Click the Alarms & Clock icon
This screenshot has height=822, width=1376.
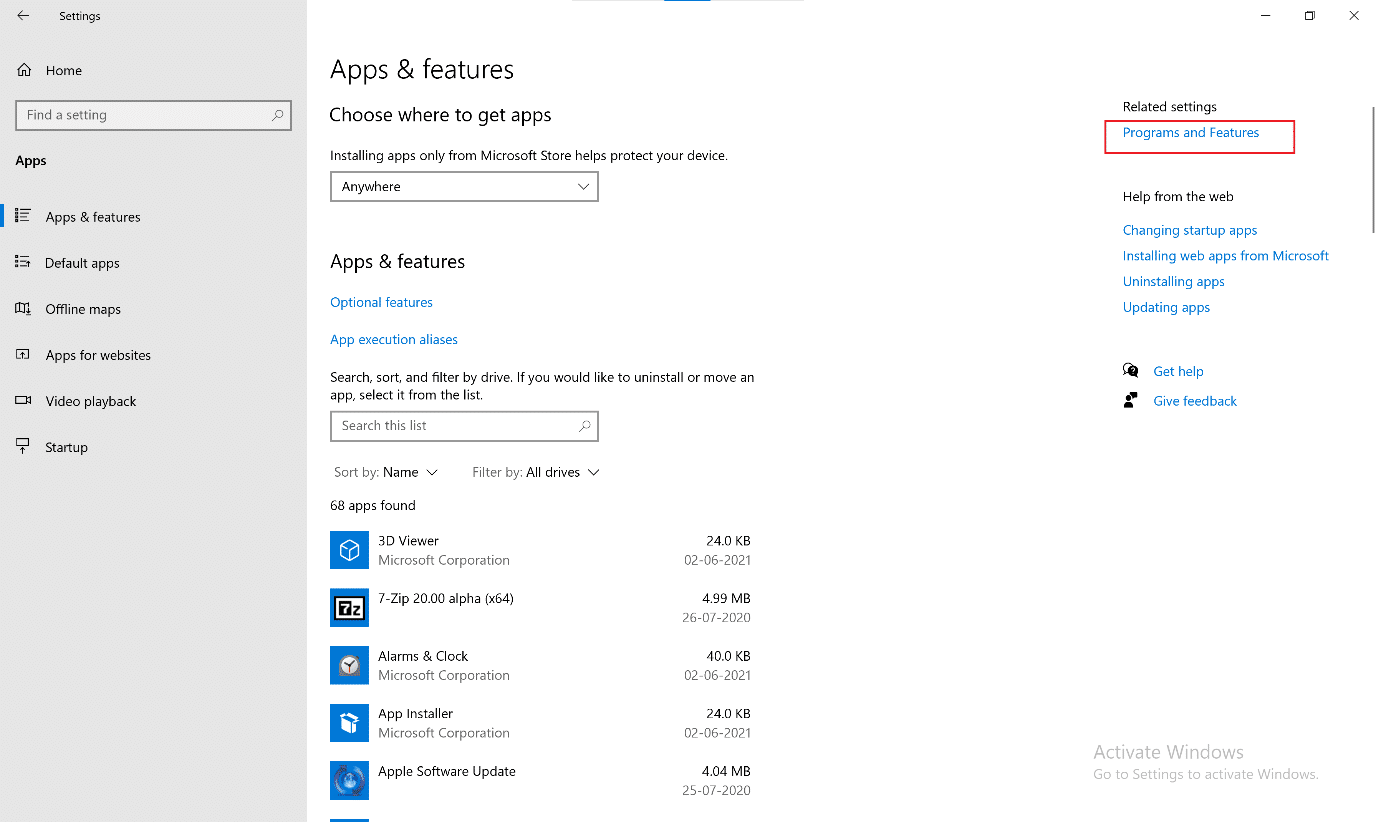click(349, 665)
